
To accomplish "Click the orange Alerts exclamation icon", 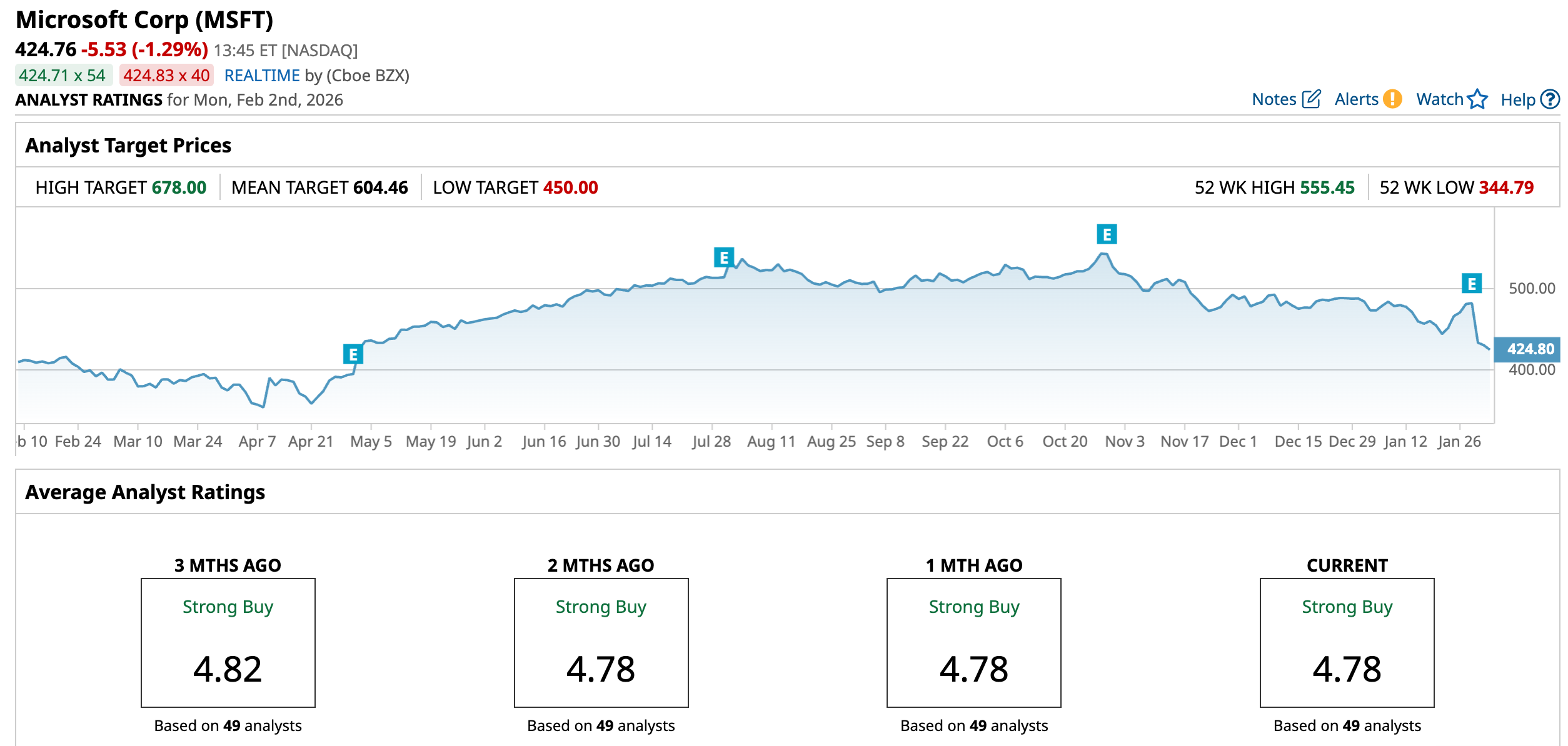I will (x=1392, y=99).
